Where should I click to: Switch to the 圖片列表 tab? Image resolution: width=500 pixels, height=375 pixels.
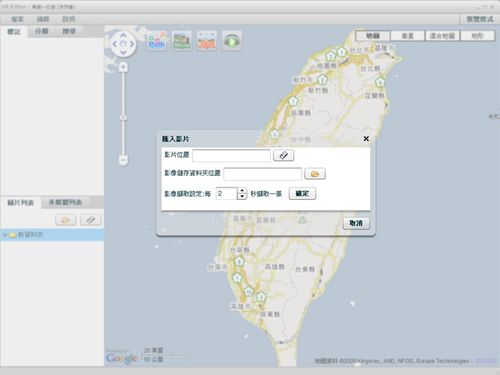[21, 203]
